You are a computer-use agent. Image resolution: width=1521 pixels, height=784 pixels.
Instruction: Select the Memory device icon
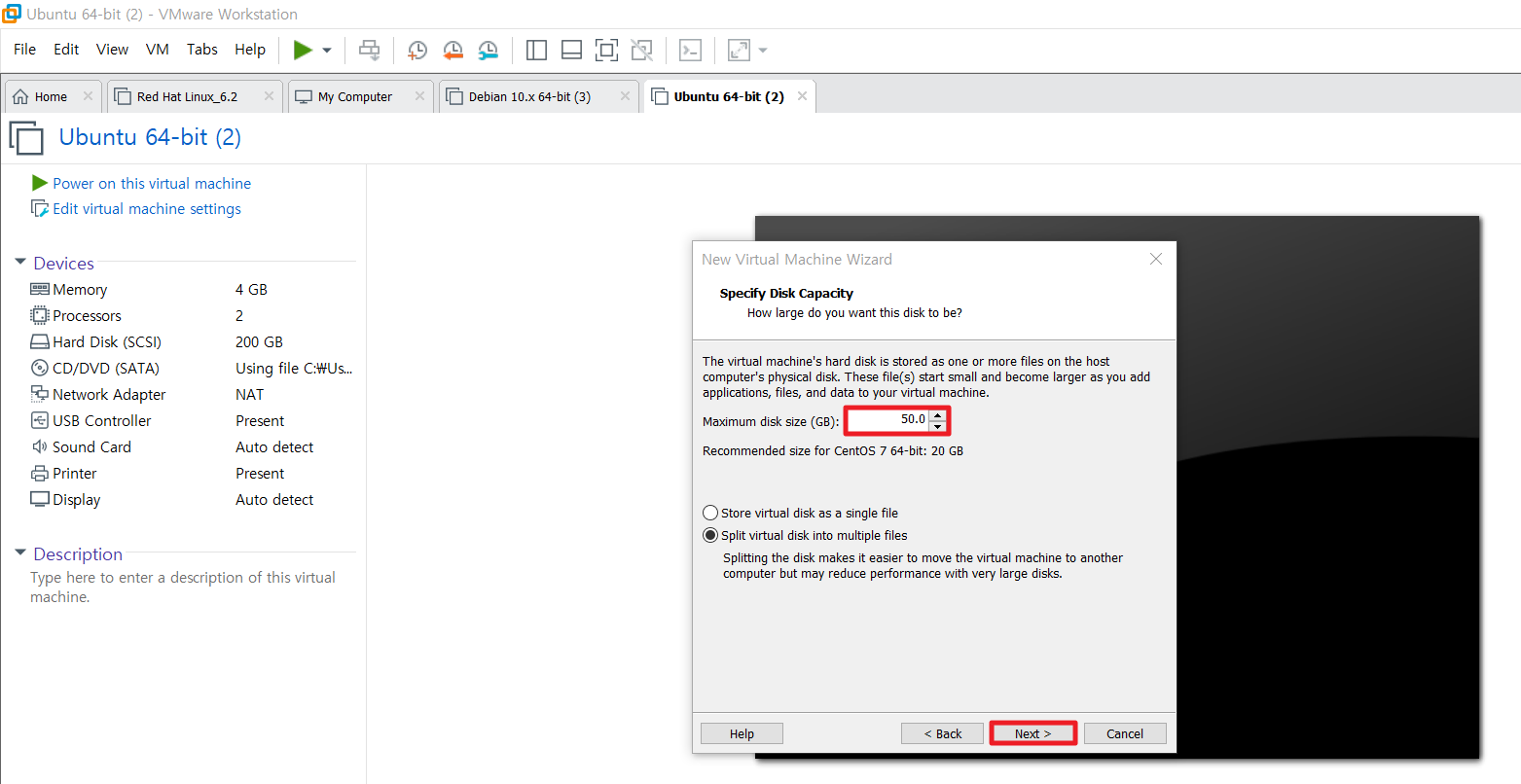point(40,289)
